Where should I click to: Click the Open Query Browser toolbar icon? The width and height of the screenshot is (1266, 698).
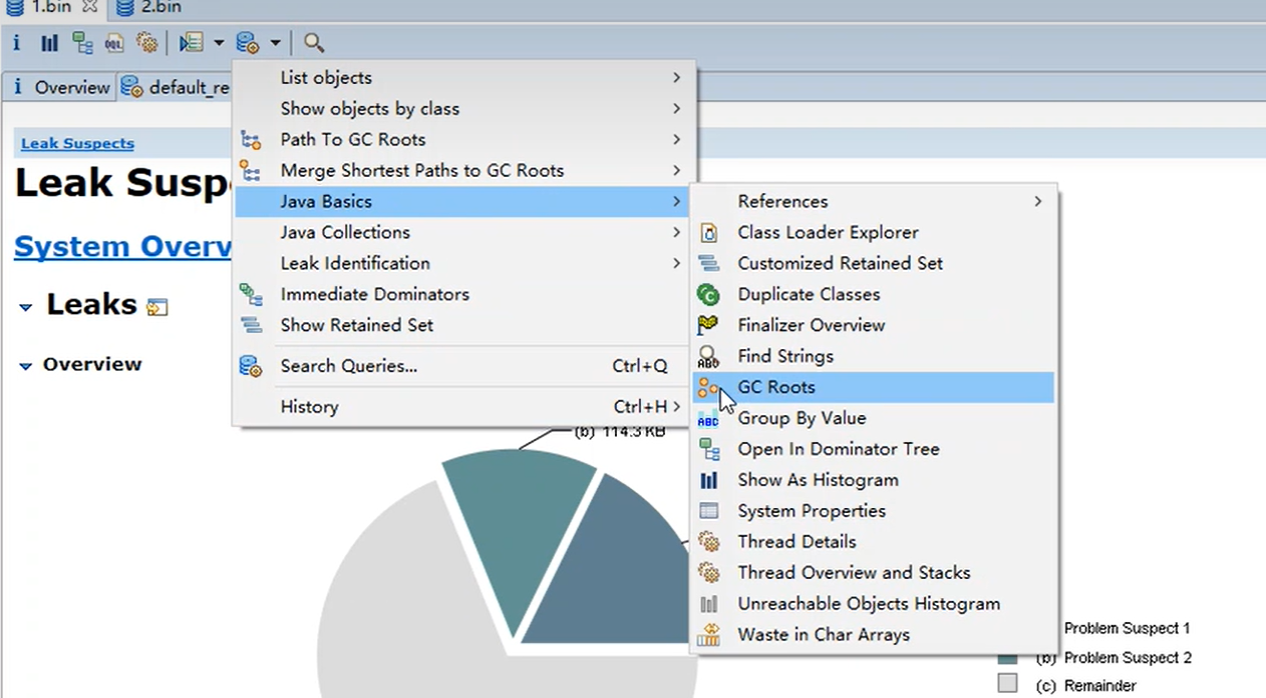tap(247, 43)
